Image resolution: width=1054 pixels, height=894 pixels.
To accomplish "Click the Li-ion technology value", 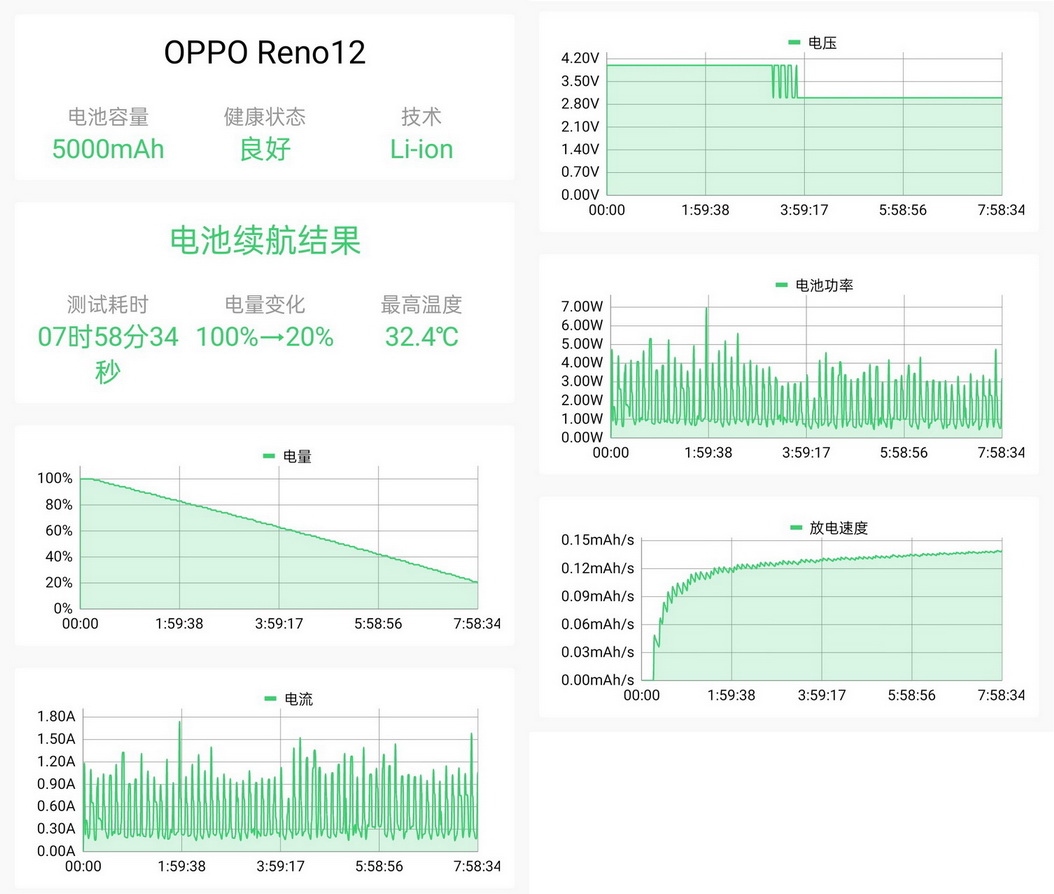I will click(421, 149).
